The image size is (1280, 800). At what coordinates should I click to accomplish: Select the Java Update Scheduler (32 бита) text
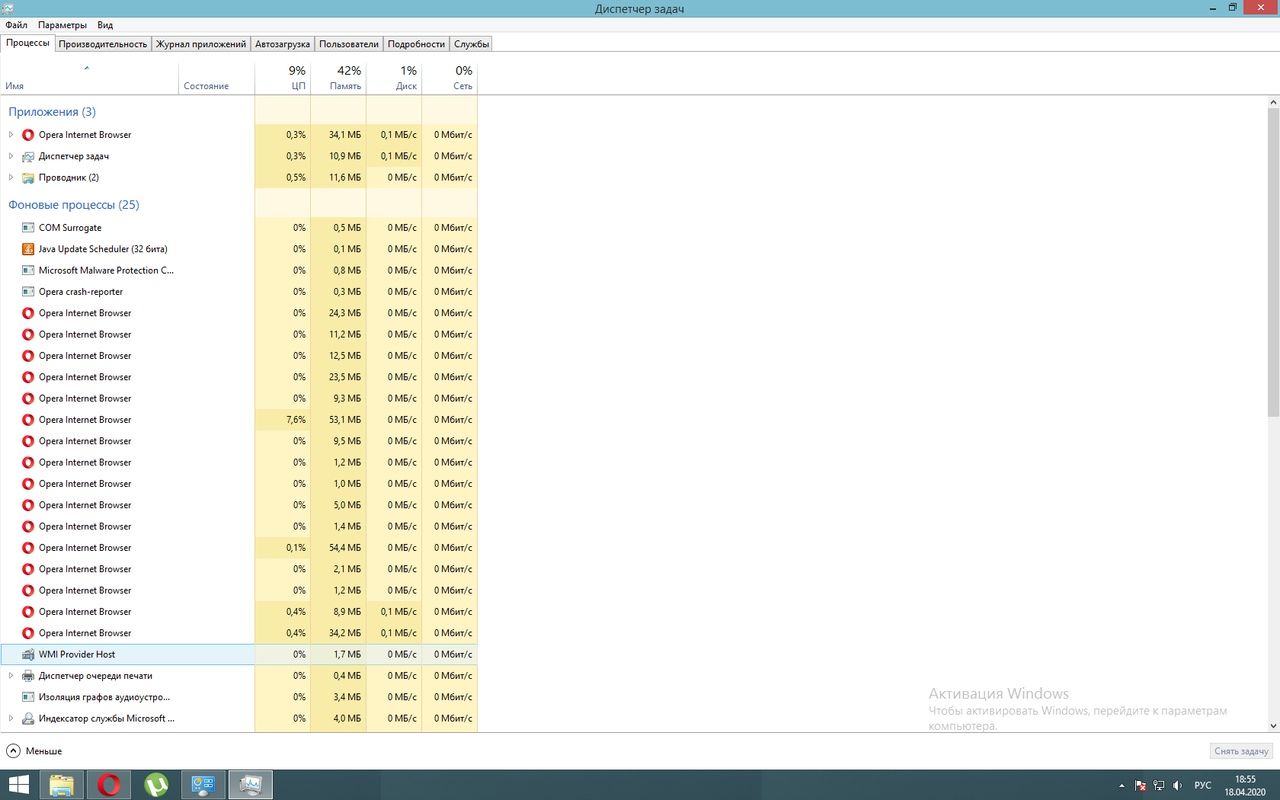point(103,249)
